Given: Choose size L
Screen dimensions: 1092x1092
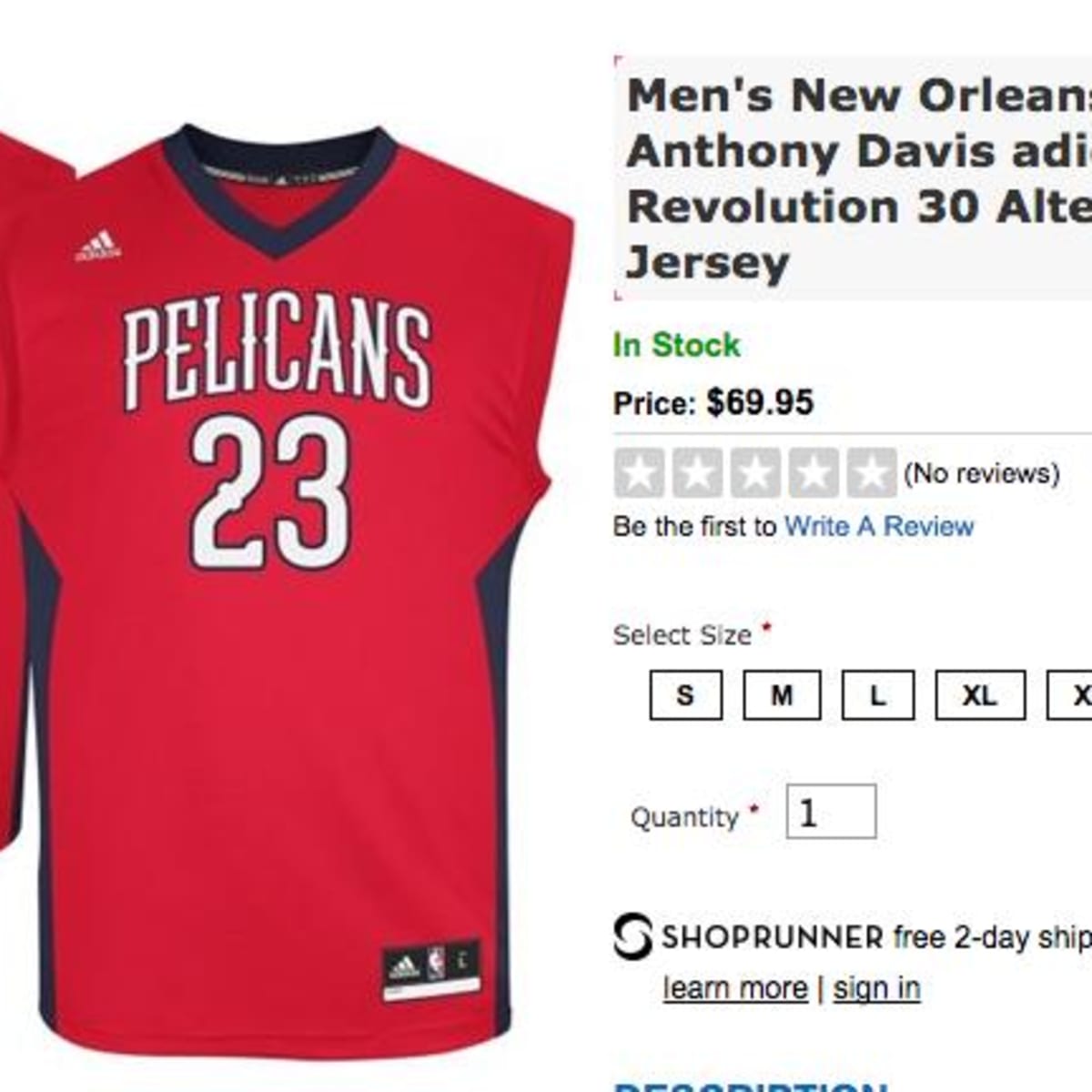Looking at the screenshot, I should 877,696.
